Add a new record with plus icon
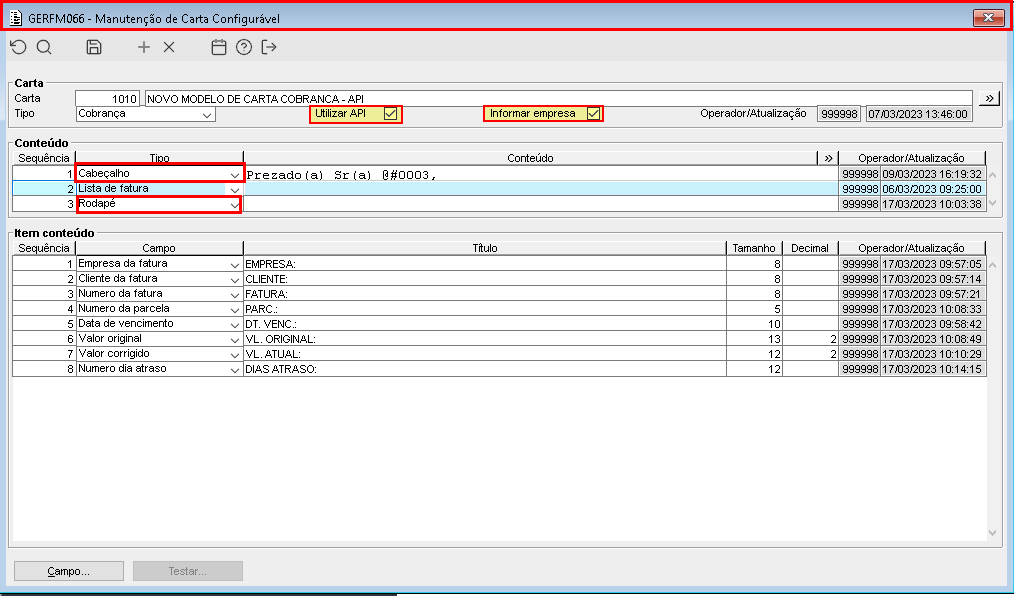Image resolution: width=1014 pixels, height=596 pixels. [144, 47]
